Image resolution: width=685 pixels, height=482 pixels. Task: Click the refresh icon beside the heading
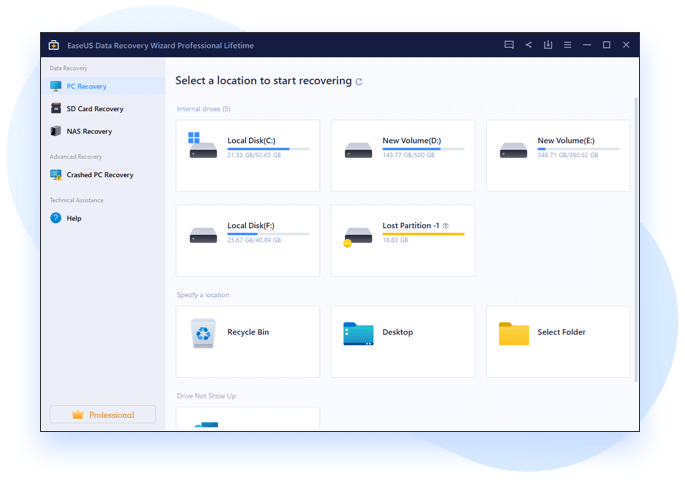tap(359, 82)
